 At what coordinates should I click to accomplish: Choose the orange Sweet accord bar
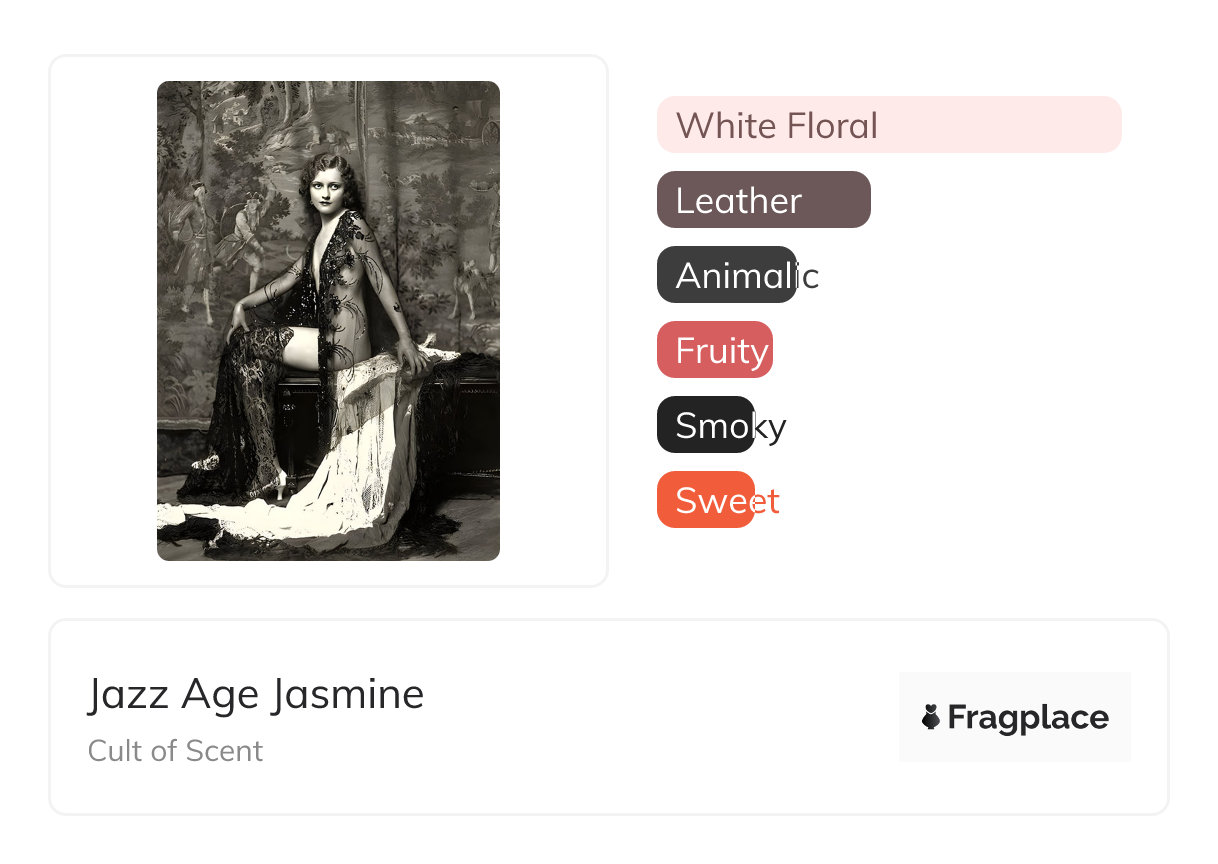[705, 500]
